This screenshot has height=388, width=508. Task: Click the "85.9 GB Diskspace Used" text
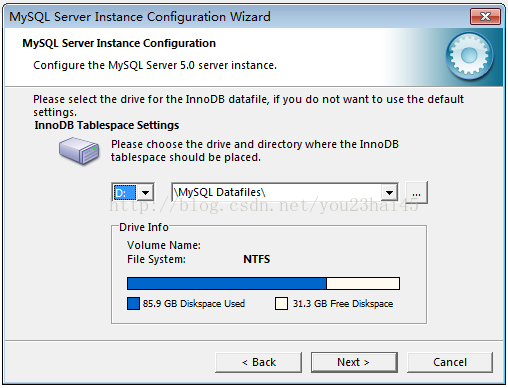[194, 304]
